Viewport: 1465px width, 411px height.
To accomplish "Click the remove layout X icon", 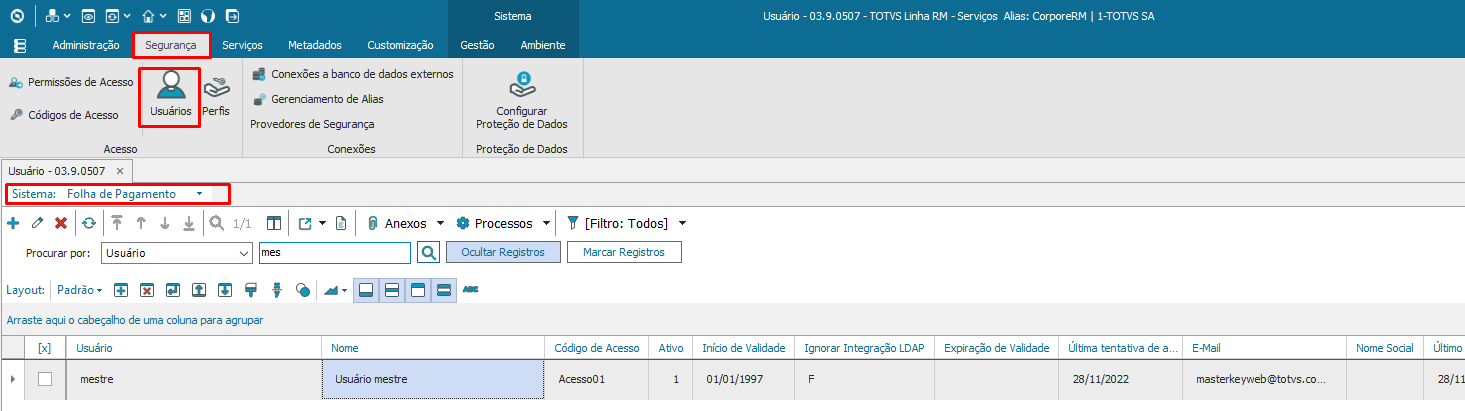I will coord(147,290).
